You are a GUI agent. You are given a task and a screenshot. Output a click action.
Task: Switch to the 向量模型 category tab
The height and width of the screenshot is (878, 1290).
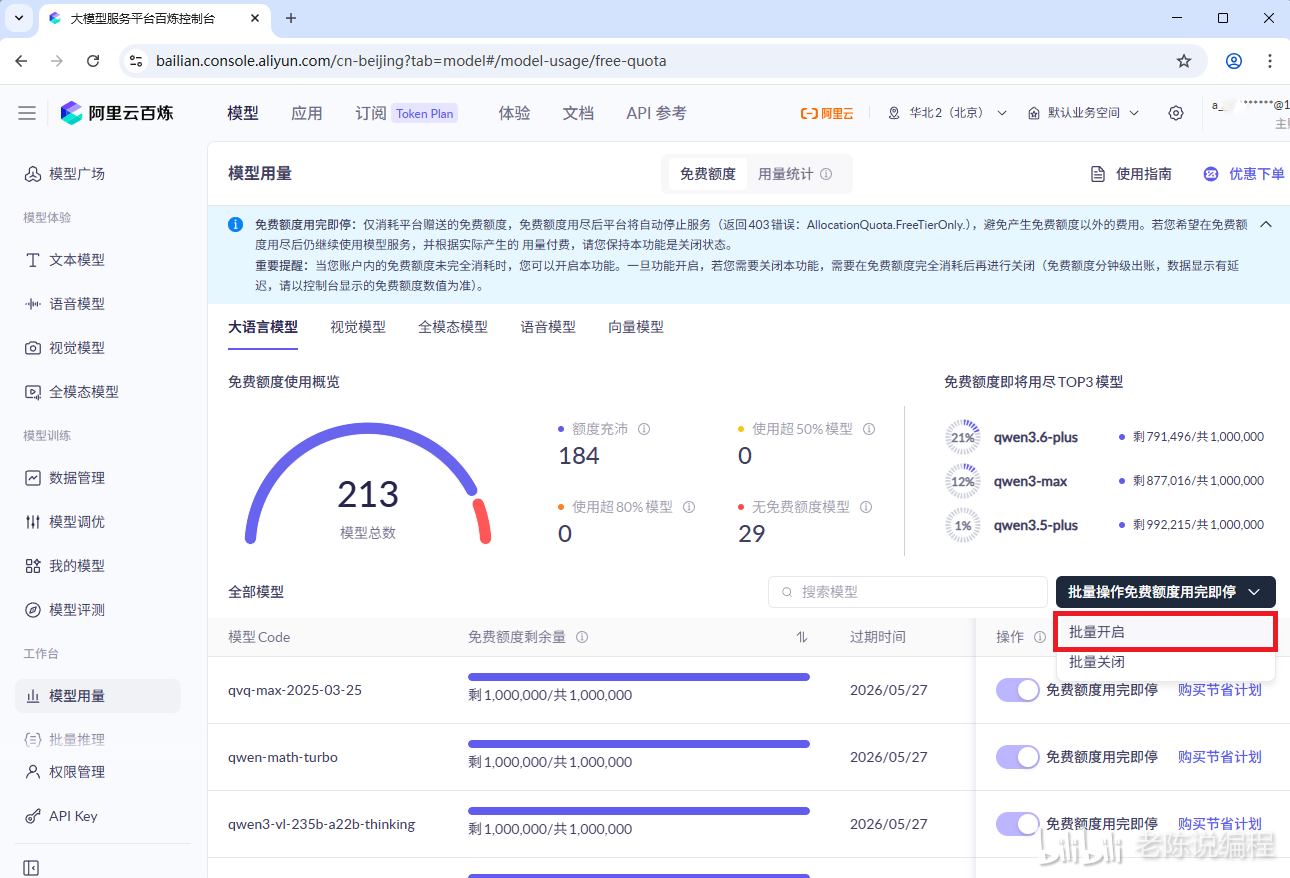(x=636, y=327)
